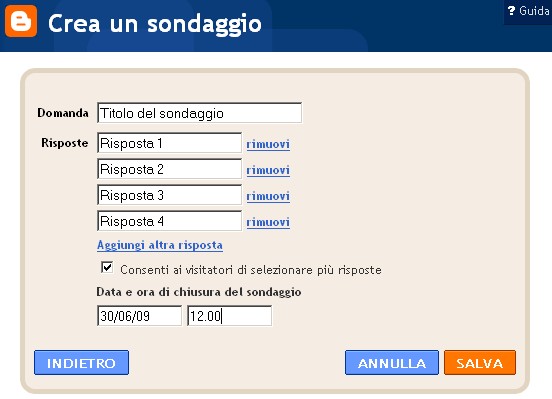Image resolution: width=552 pixels, height=399 pixels.
Task: Click the Risposta 4 text field
Action: (x=169, y=221)
